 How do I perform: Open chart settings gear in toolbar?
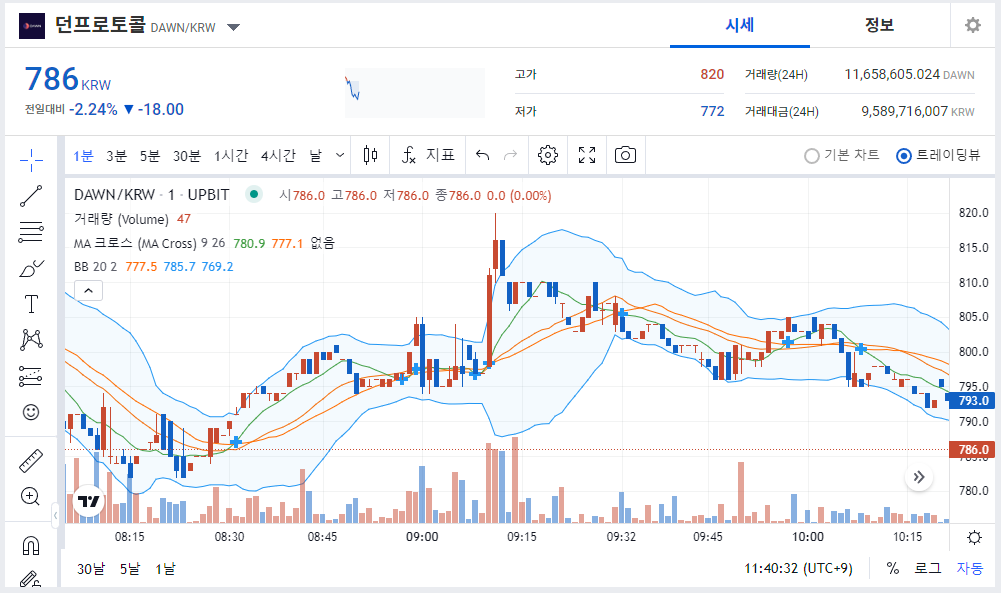(548, 155)
